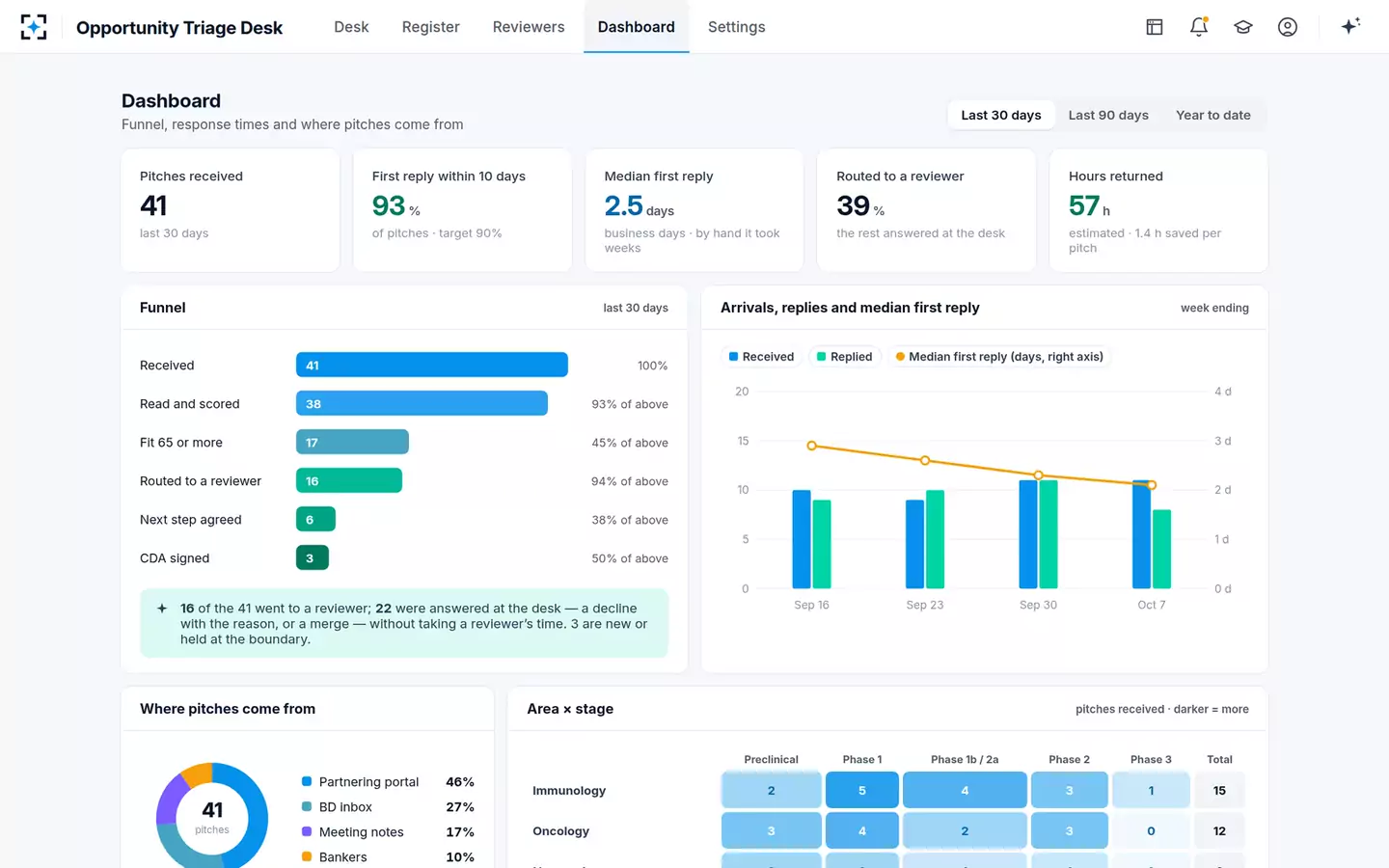Click Oncology Phase 1 cell with 4

click(862, 830)
